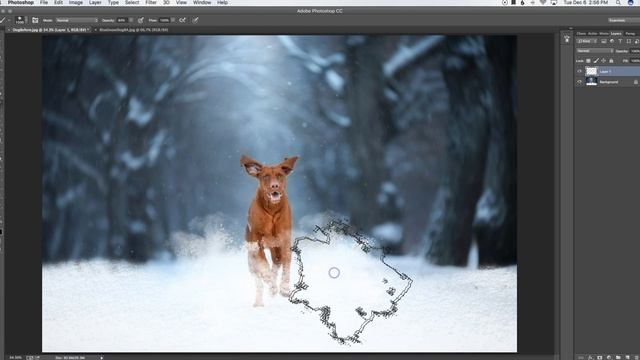Add layer mask icon
This screenshot has width=640, height=360.
(600, 357)
